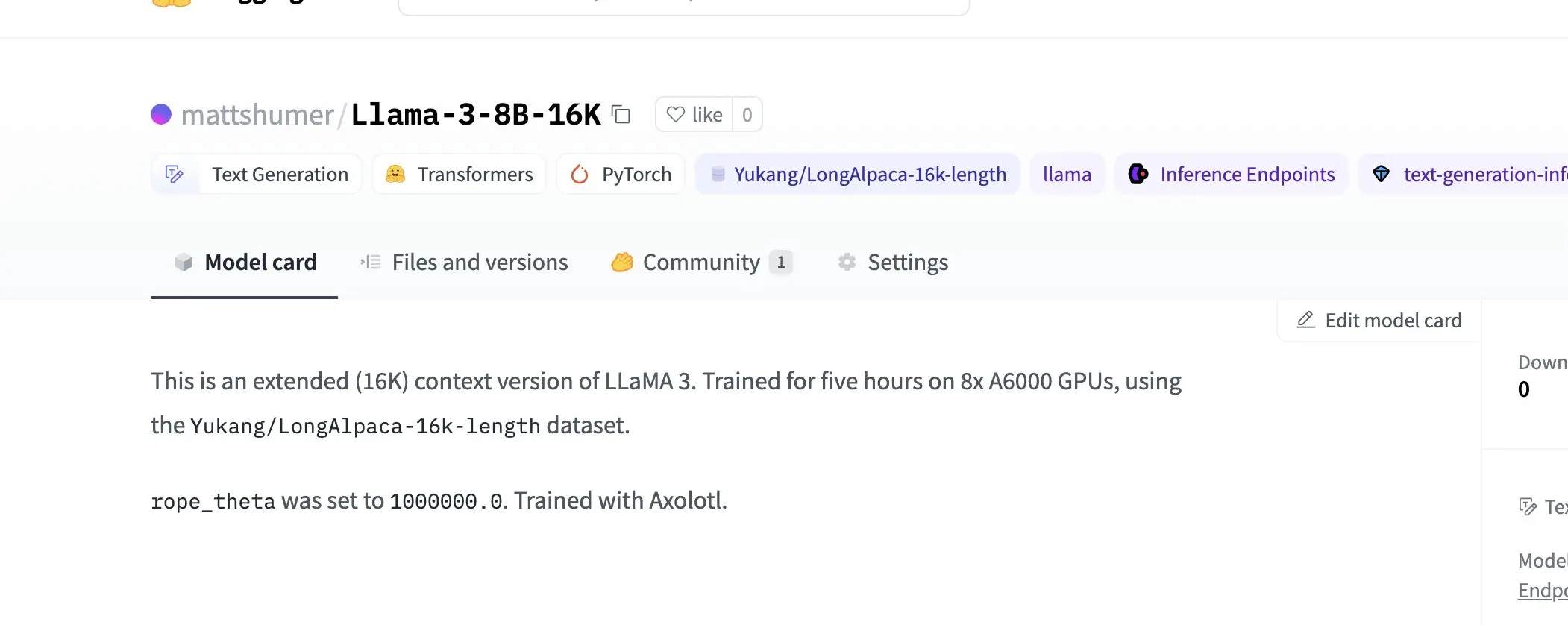Screen dimensions: 1568x625
Task: Click the Files and versions list icon
Action: pos(371,262)
